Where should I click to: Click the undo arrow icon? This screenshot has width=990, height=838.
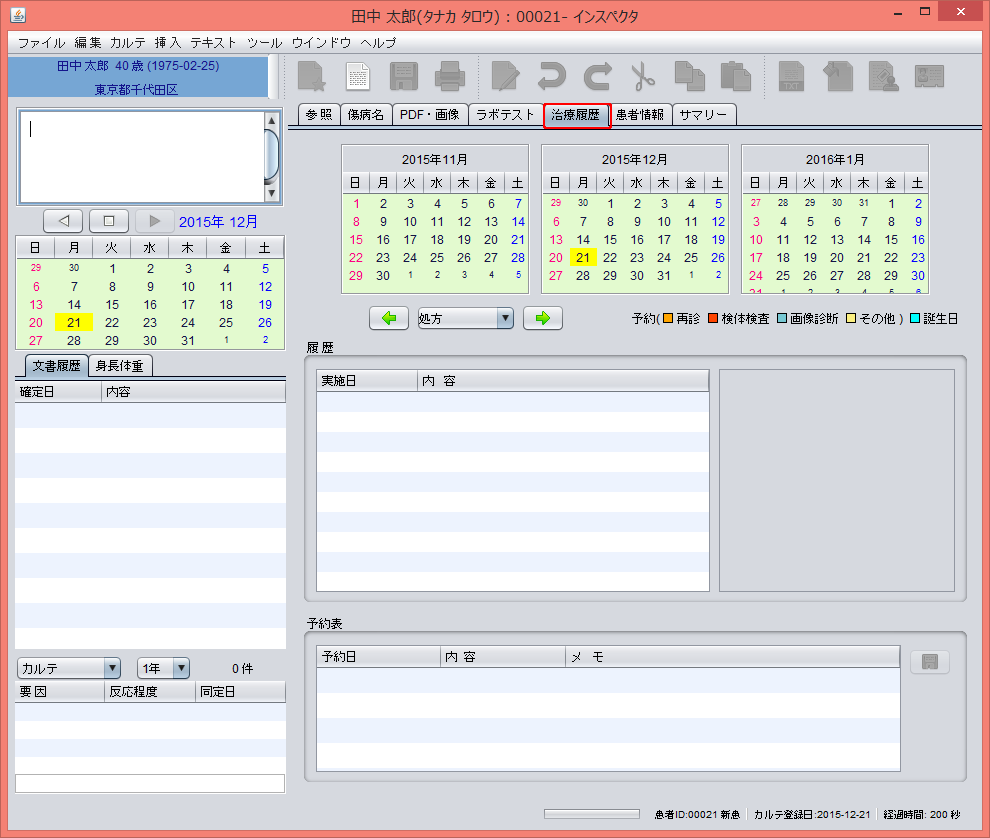pos(551,77)
